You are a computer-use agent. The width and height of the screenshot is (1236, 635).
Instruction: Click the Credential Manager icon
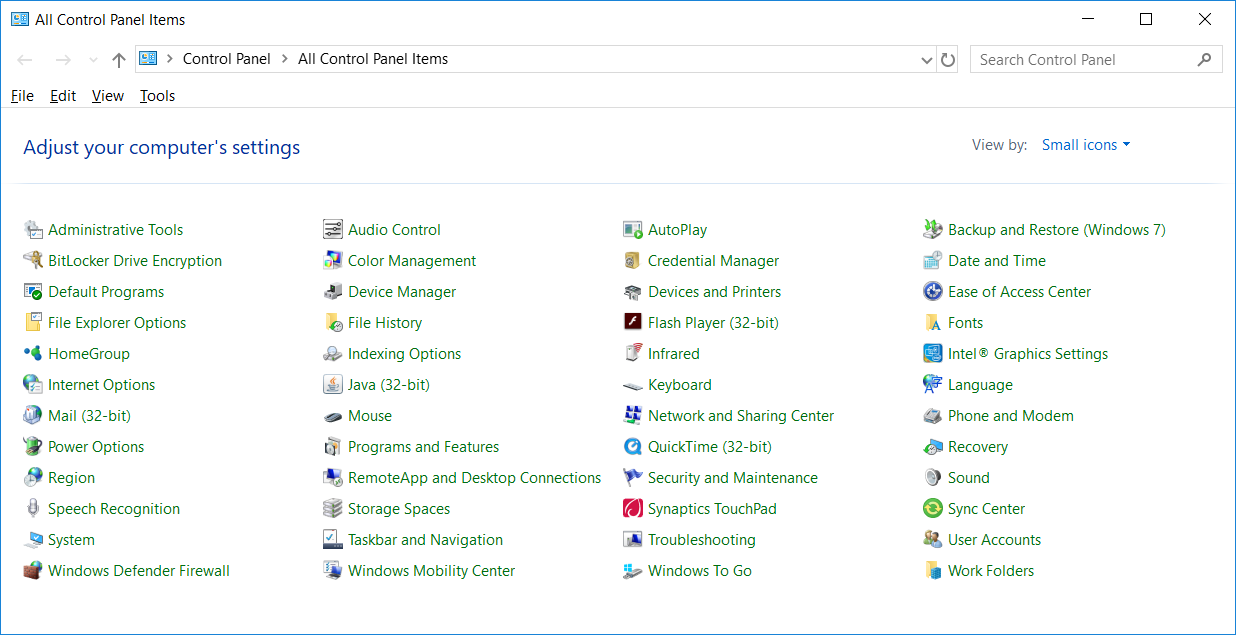(x=633, y=261)
